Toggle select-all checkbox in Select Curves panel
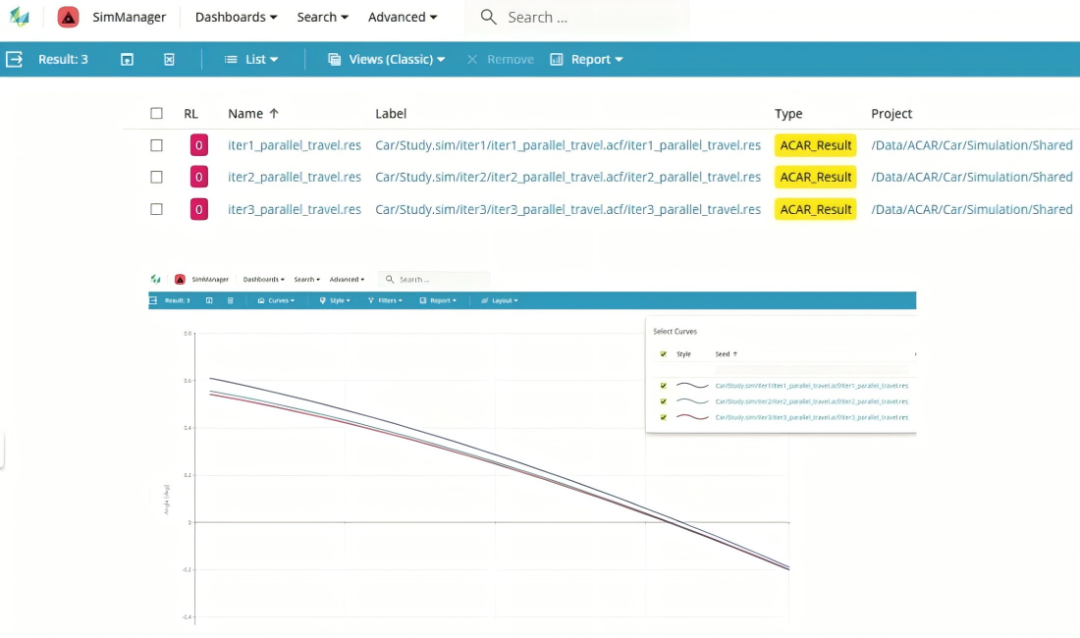This screenshot has height=638, width=1080. tap(663, 354)
